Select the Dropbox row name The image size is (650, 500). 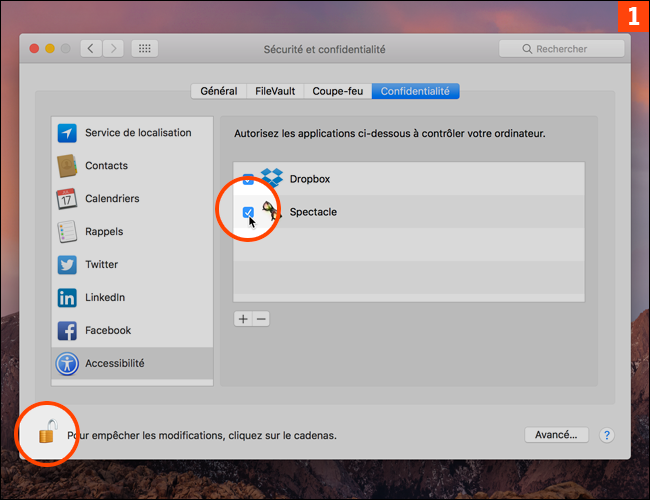[x=310, y=179]
